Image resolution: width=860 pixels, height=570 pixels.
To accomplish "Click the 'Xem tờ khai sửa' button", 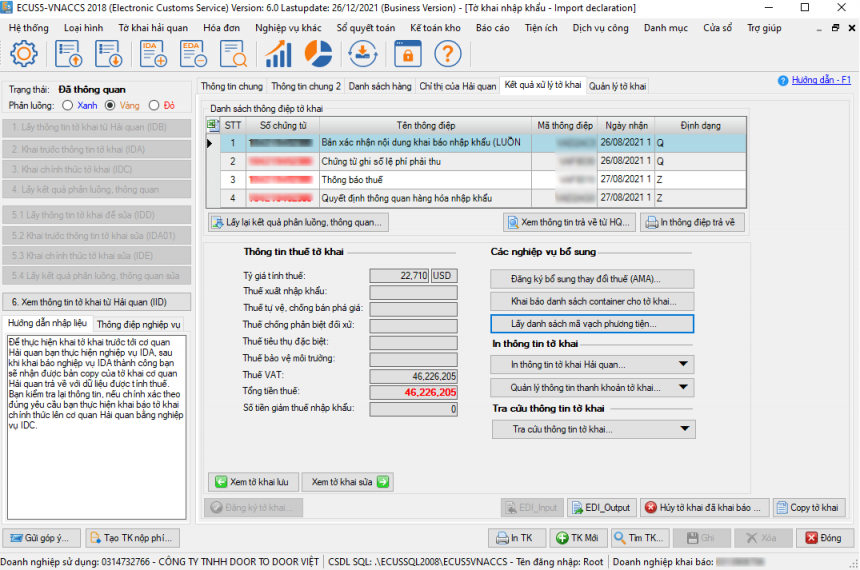I will click(348, 482).
